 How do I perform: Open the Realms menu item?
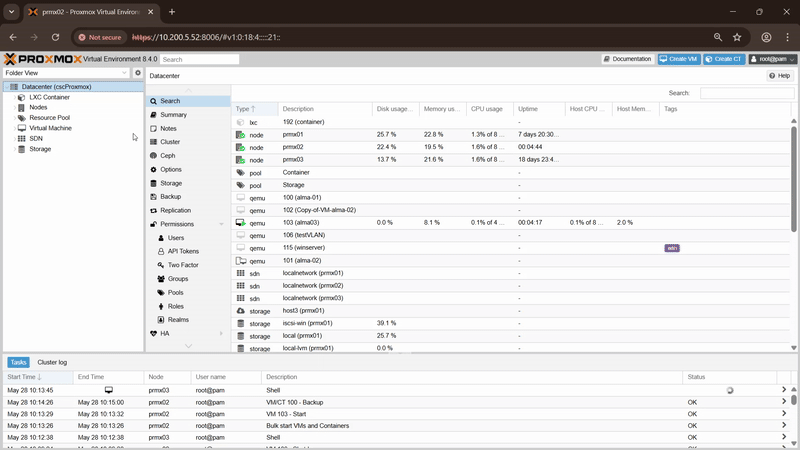pyautogui.click(x=188, y=319)
